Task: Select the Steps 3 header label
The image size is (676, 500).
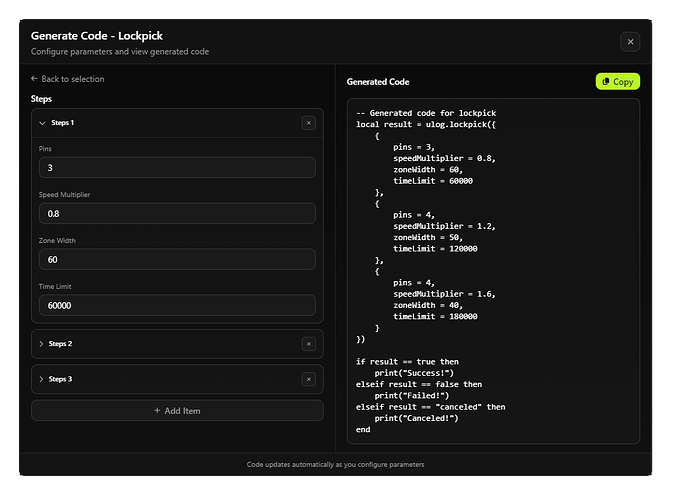Action: [61, 379]
